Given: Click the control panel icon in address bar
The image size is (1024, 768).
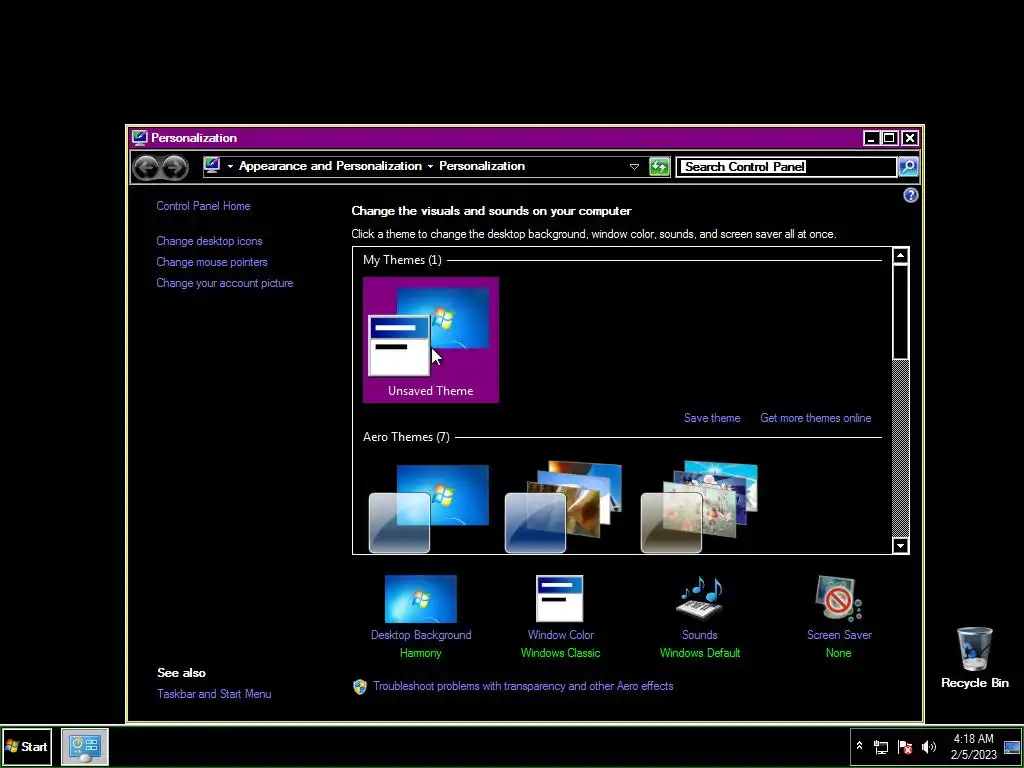Looking at the screenshot, I should (212, 166).
